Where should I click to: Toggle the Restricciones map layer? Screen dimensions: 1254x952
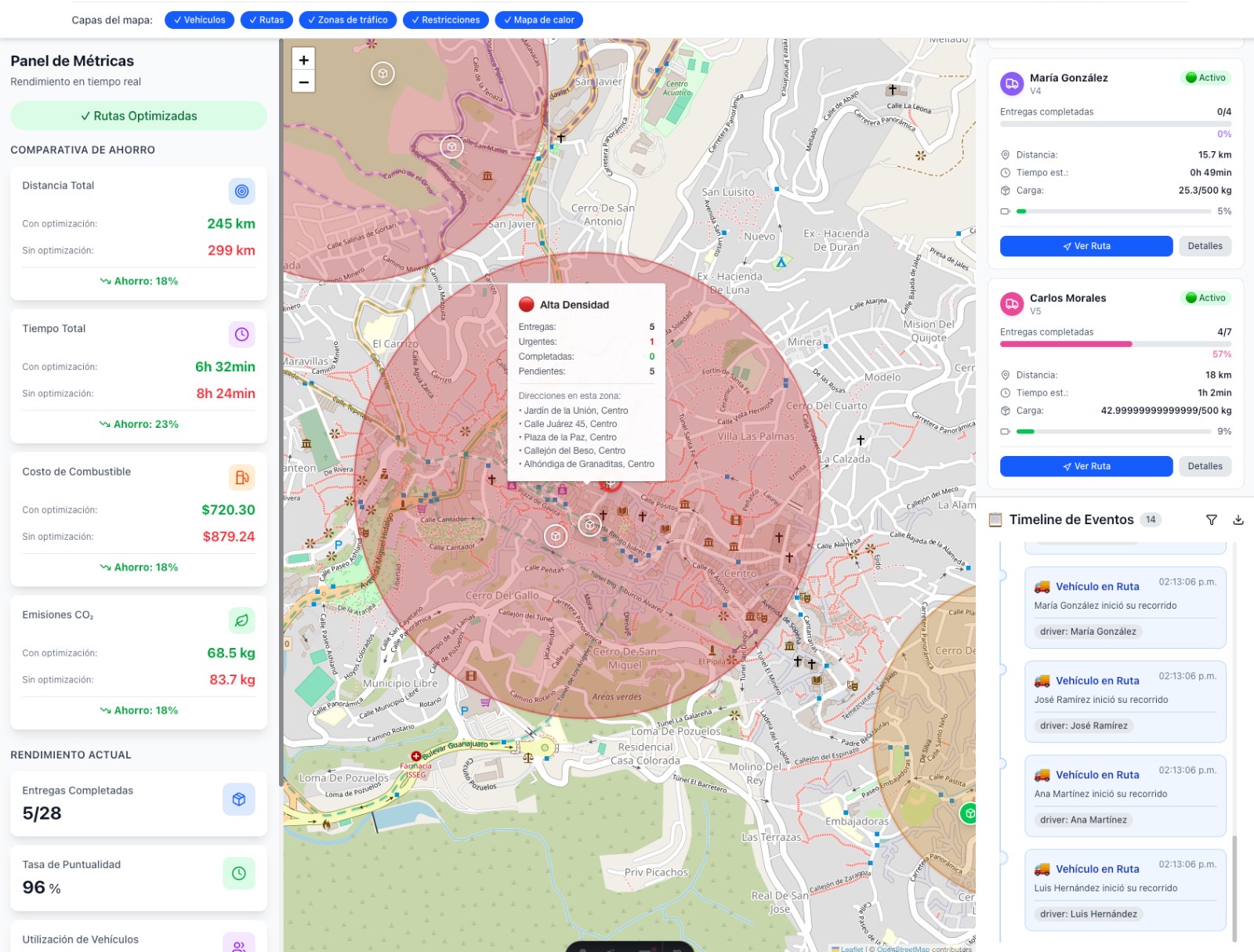445,20
